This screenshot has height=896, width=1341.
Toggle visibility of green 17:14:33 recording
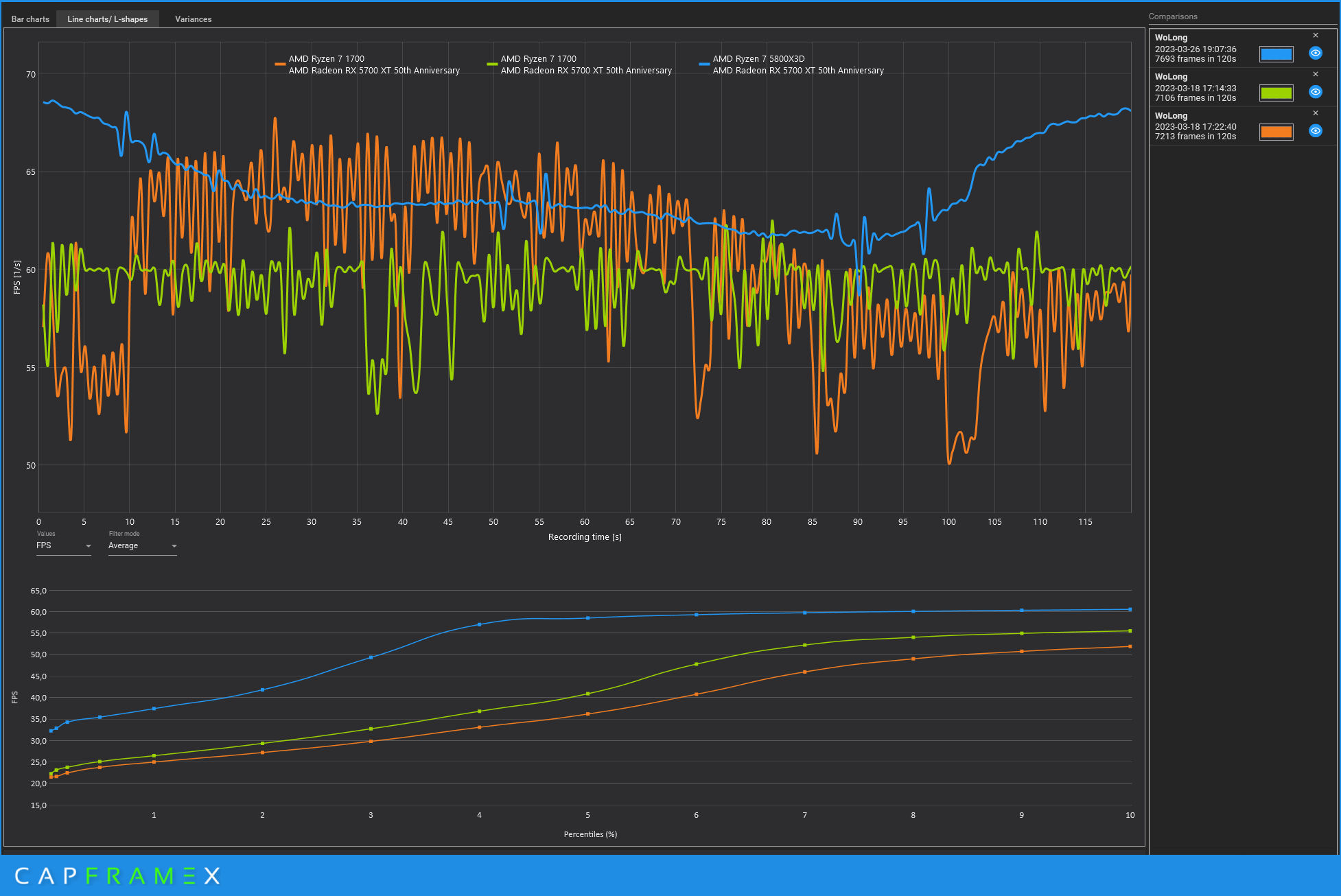(x=1315, y=92)
